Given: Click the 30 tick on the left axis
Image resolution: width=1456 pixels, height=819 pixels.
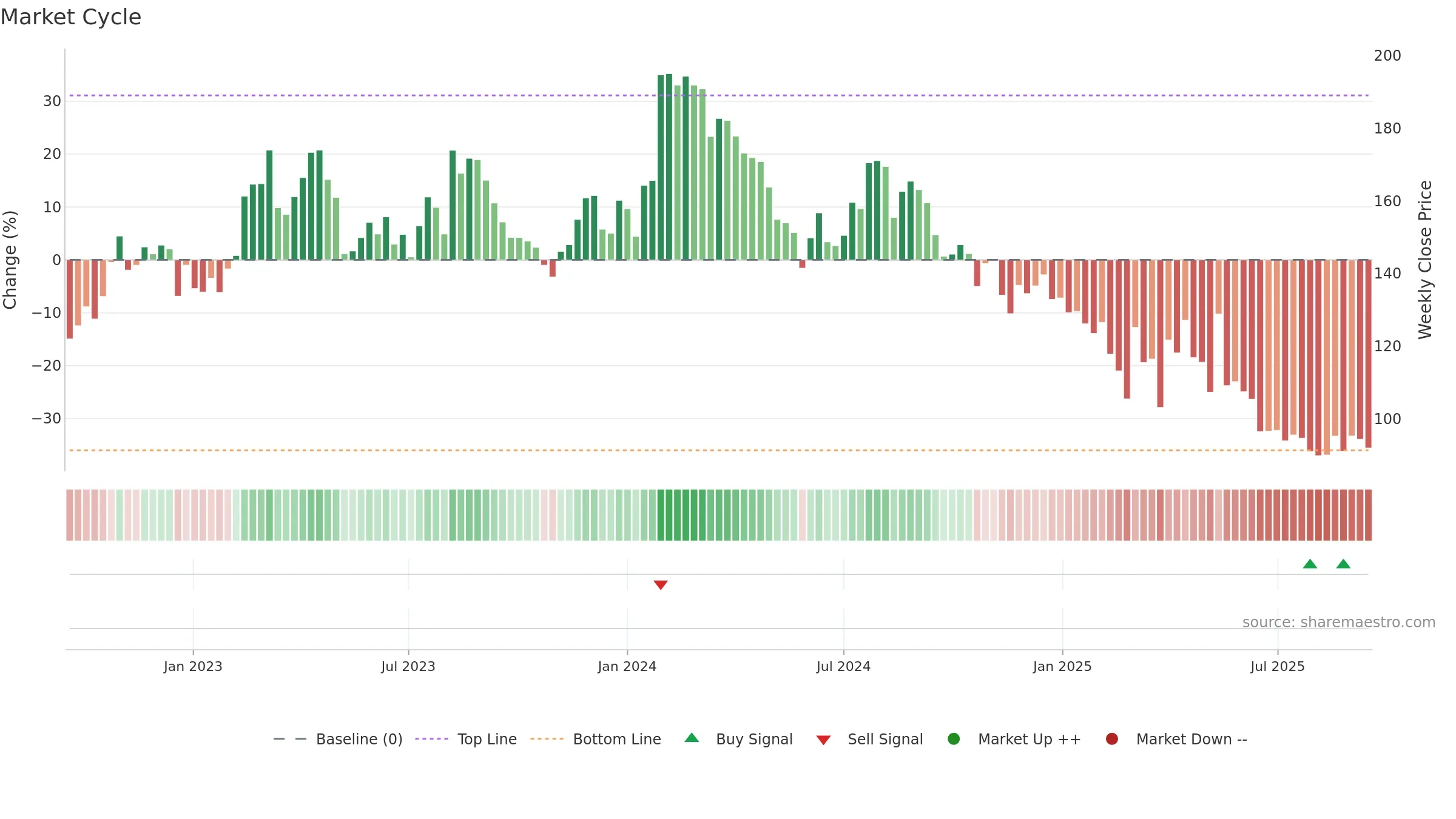Looking at the screenshot, I should tap(52, 101).
